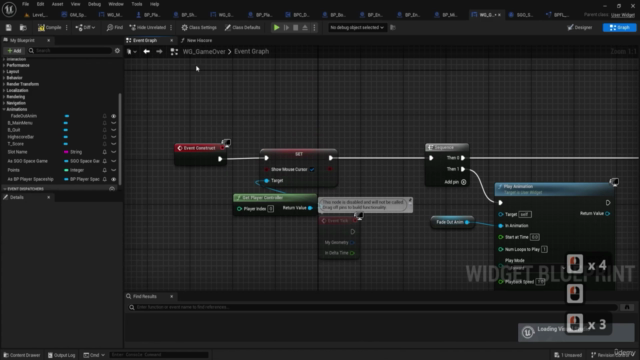Open the File menu
The image size is (640, 360).
(x=25, y=4)
